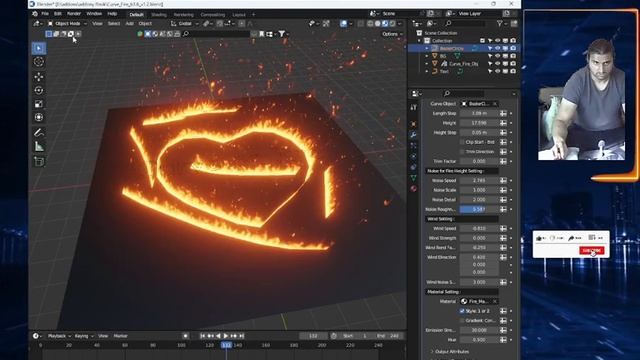Expand the Curve_Fire_Obj tree row
Screen dimensions: 640x360
coord(427,64)
